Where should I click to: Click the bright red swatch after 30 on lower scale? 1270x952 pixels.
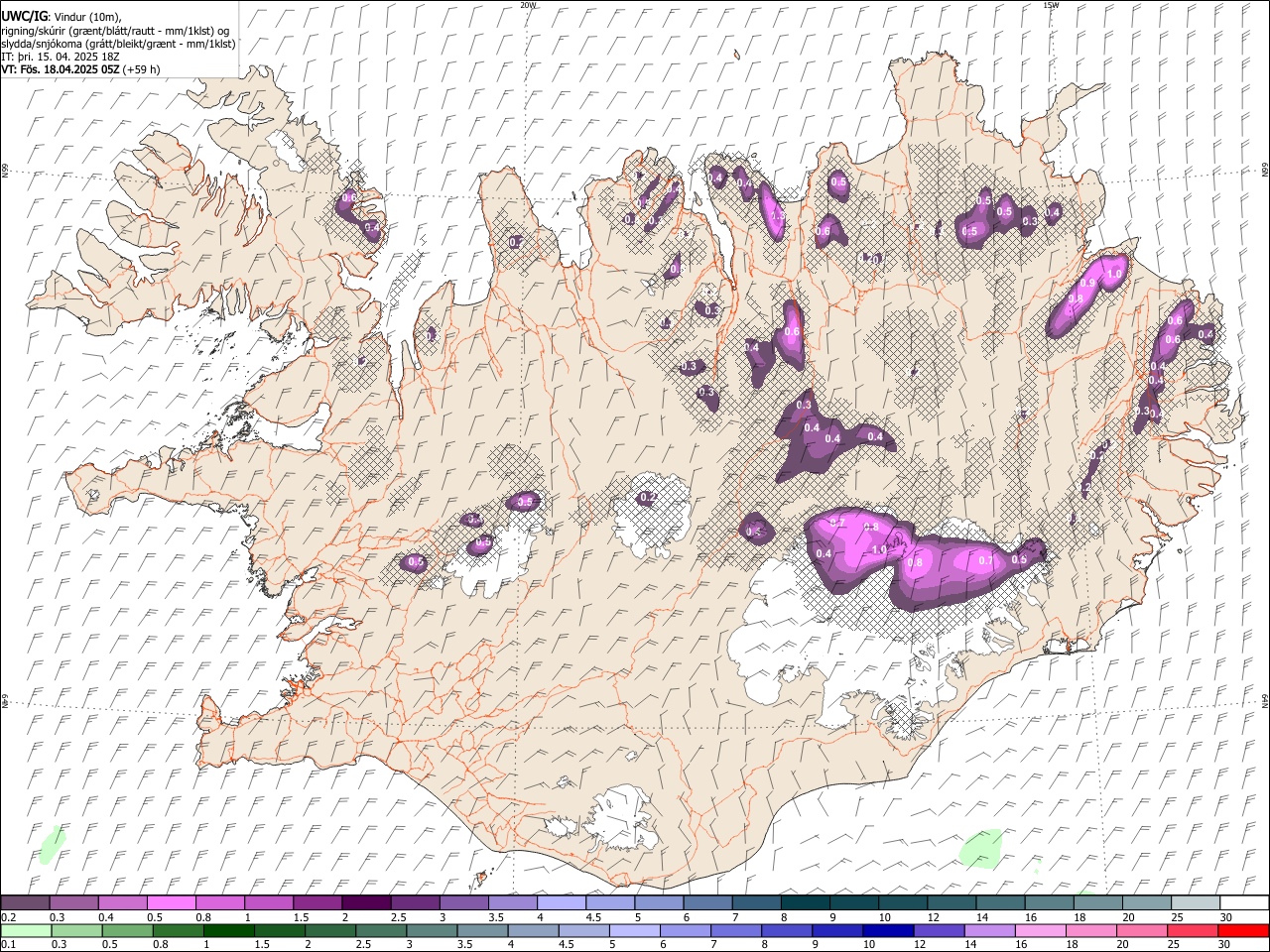point(1243,930)
